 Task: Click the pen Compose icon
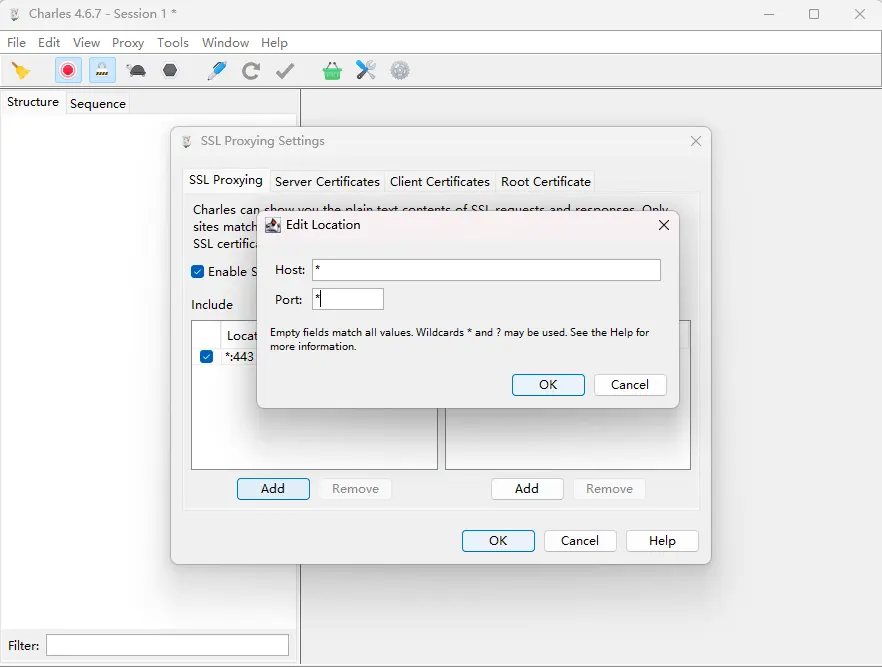click(217, 71)
